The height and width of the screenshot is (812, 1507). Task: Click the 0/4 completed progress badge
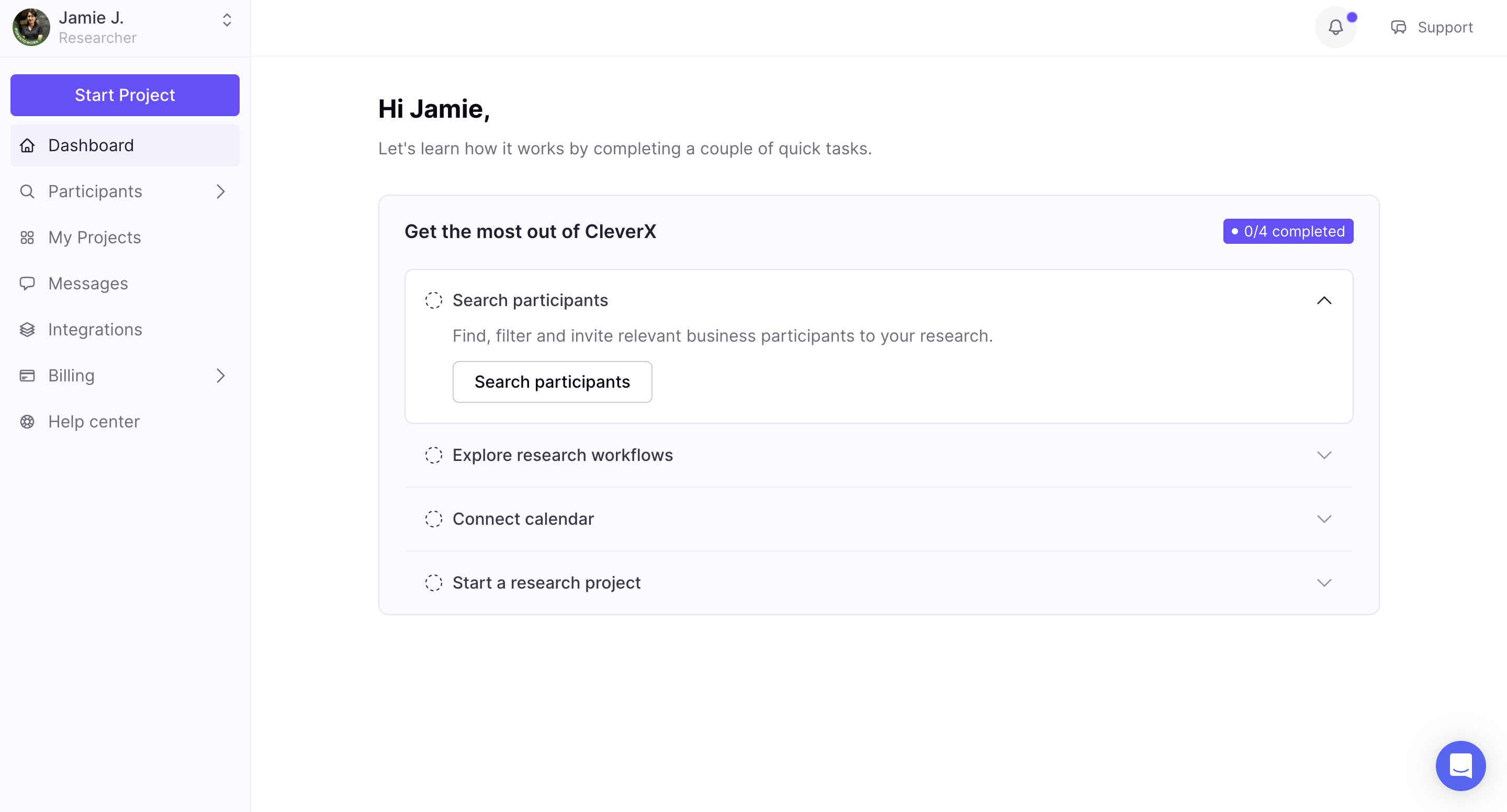point(1288,231)
